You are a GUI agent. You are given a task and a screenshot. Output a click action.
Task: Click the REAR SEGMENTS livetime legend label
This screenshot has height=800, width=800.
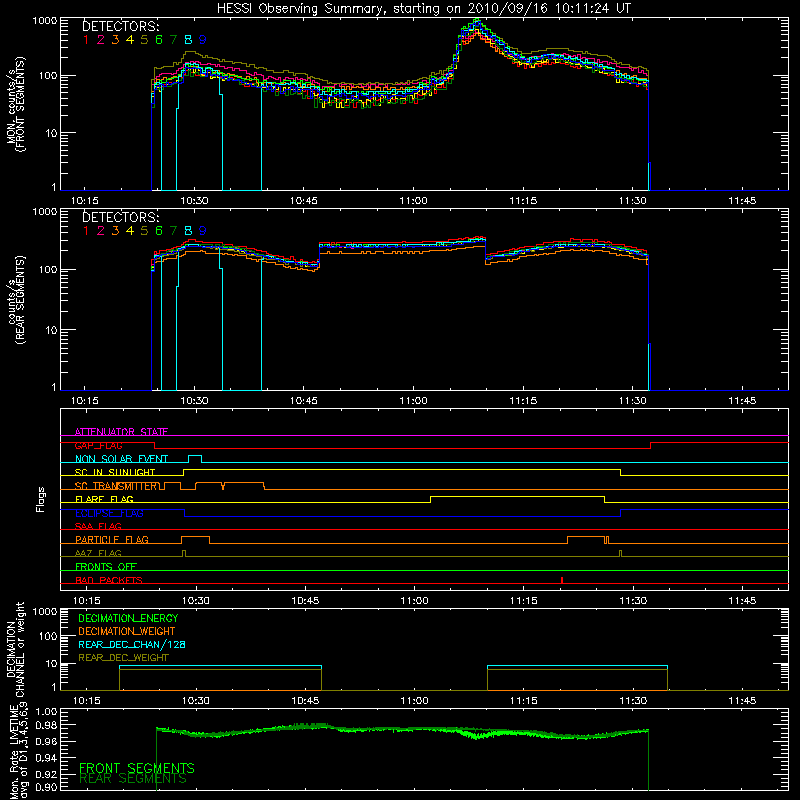[133, 779]
